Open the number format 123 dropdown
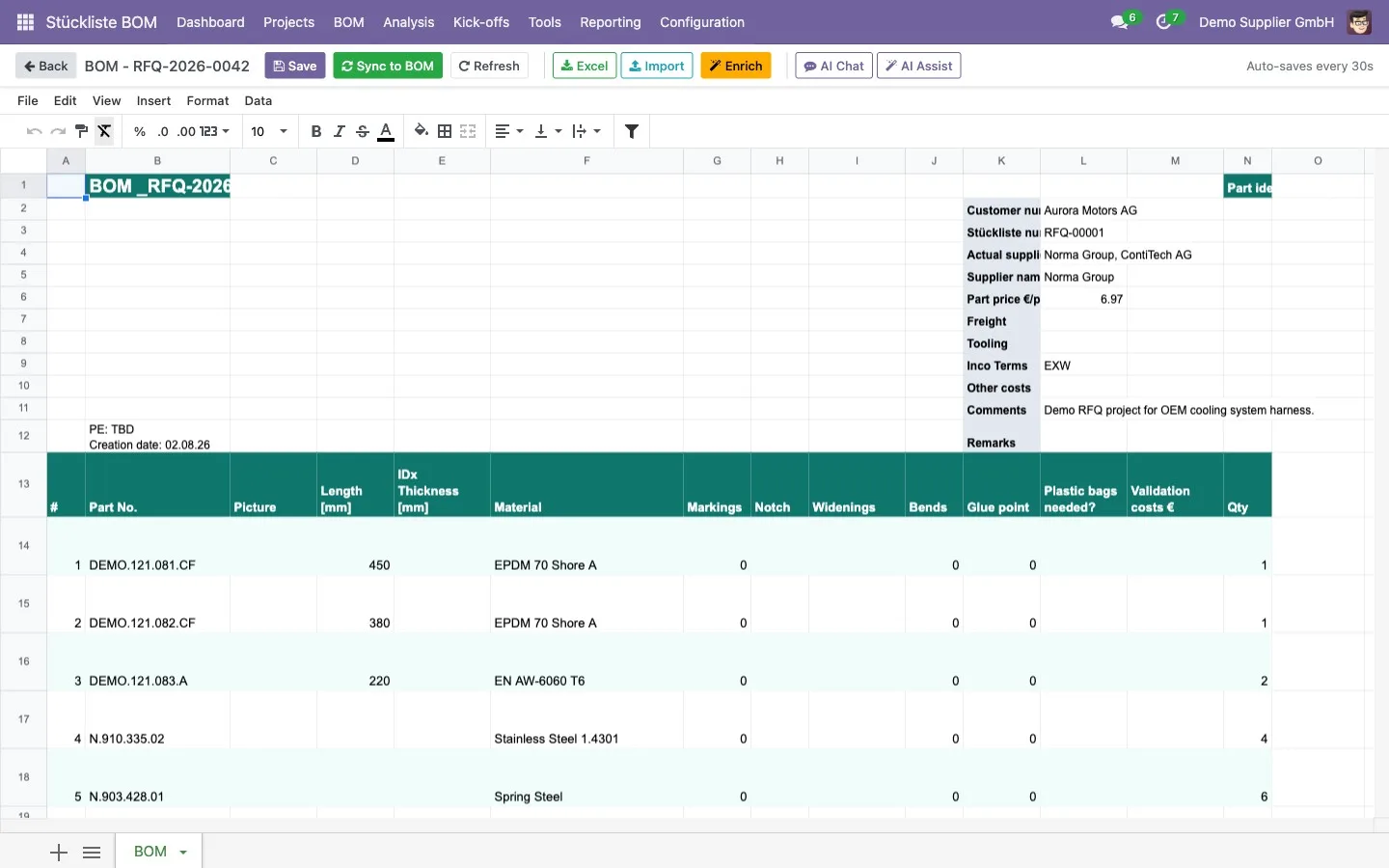The width and height of the screenshot is (1389, 868). click(214, 131)
